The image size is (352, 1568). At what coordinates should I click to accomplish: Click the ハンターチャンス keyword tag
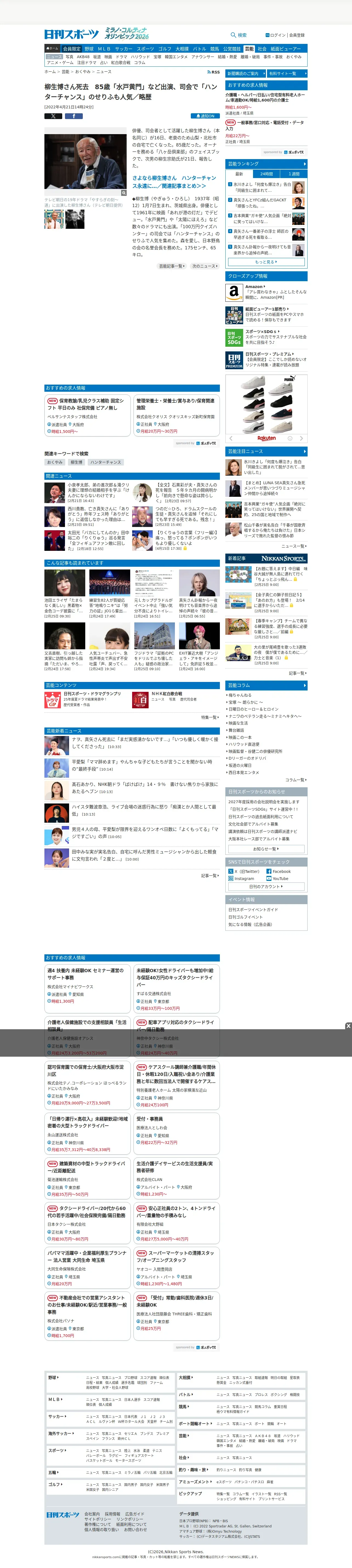[105, 462]
